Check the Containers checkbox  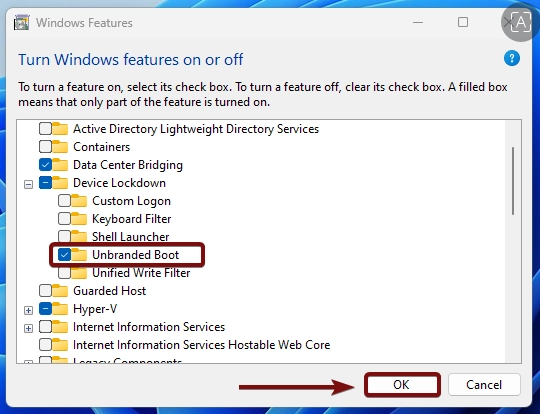[x=45, y=147]
